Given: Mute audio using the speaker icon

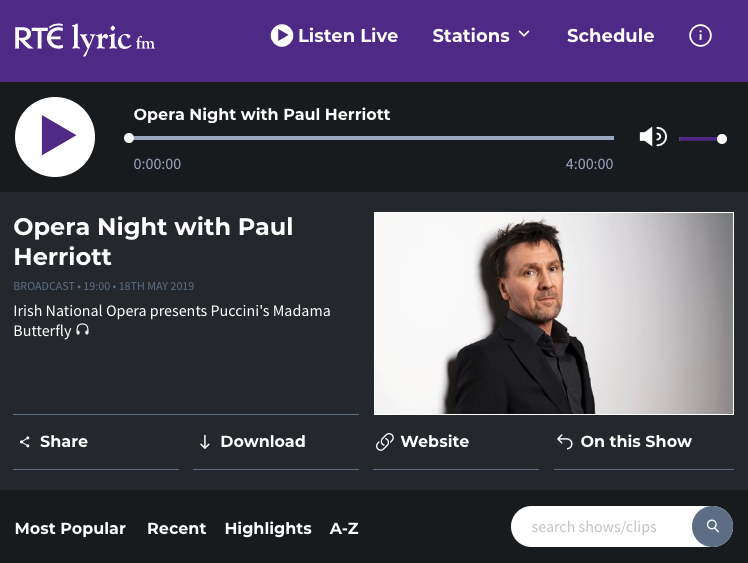Looking at the screenshot, I should pos(652,137).
